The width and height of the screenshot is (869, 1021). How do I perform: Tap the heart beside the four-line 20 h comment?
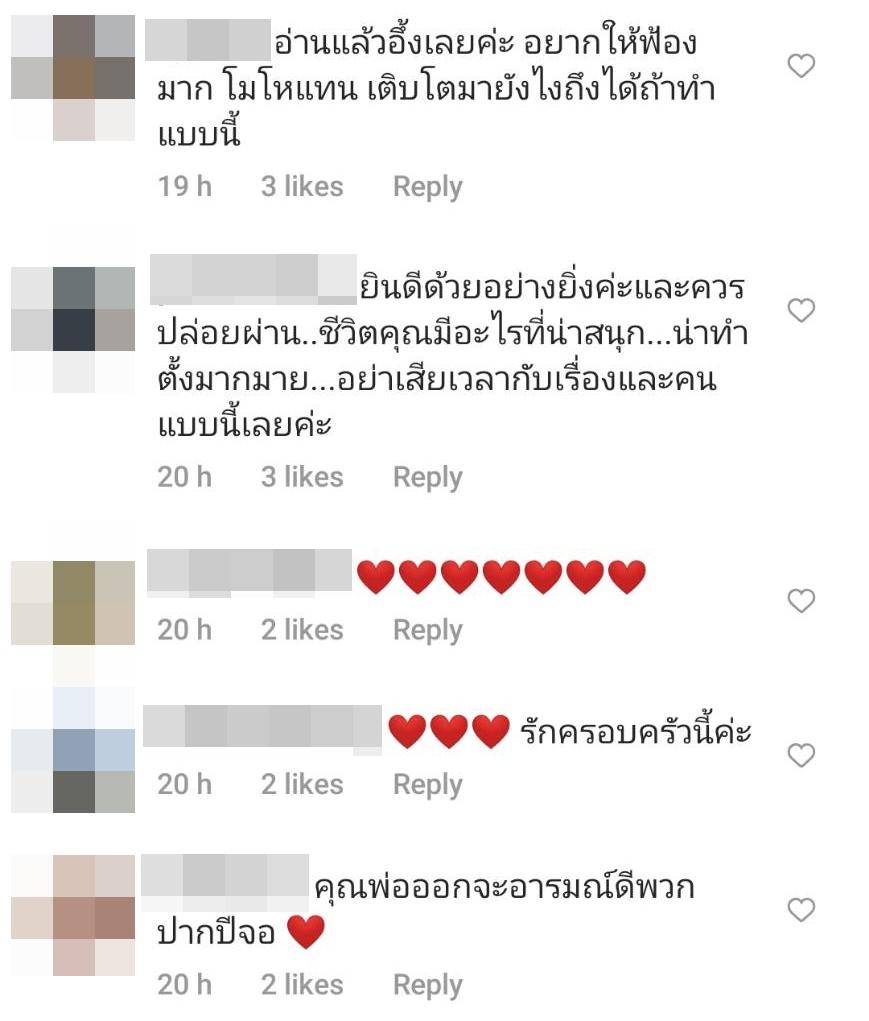[x=801, y=310]
